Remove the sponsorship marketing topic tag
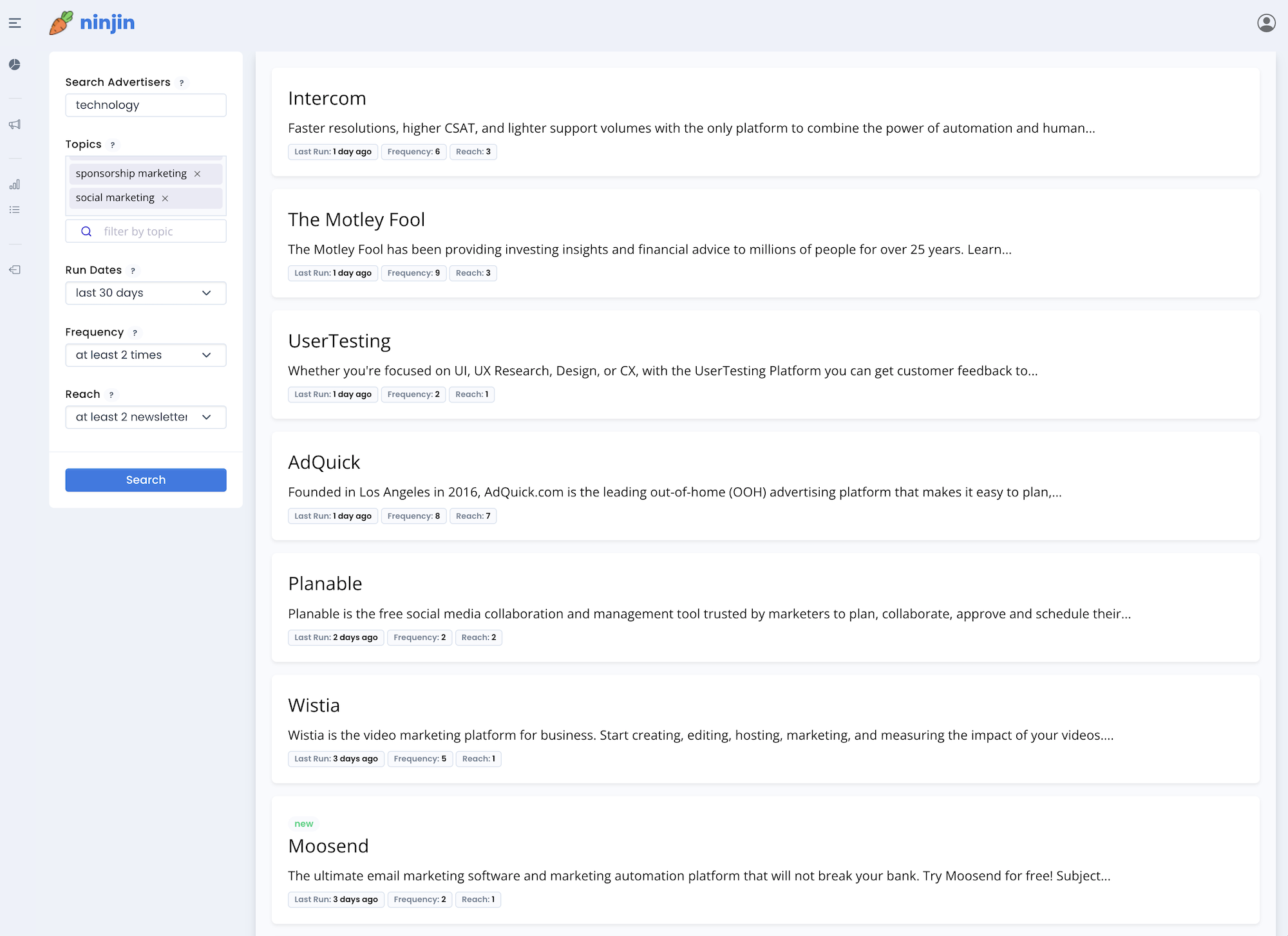Viewport: 1288px width, 936px height. tap(198, 174)
